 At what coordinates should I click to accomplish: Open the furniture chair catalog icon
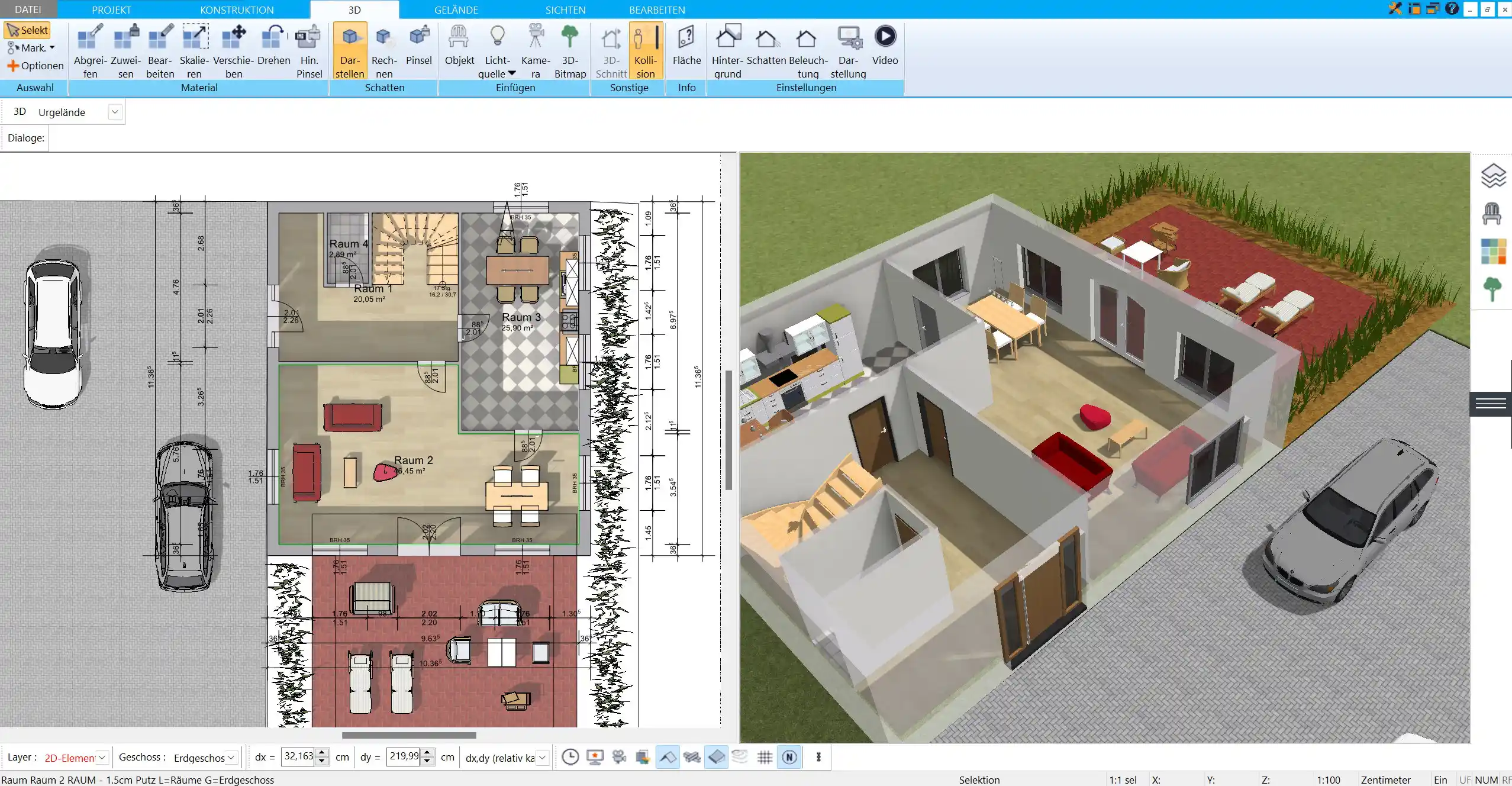[1492, 214]
